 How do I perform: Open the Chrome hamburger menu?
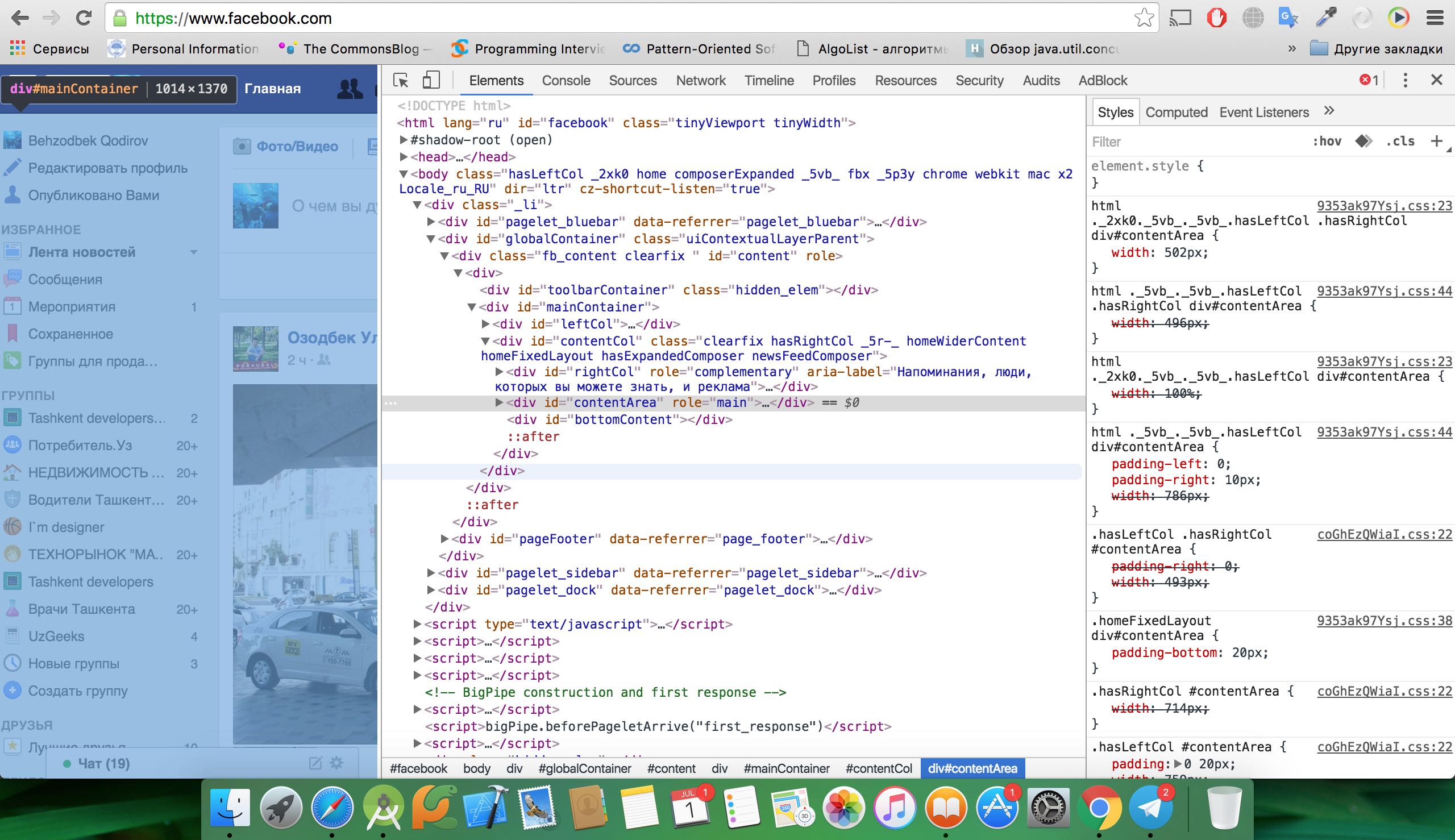point(1435,18)
